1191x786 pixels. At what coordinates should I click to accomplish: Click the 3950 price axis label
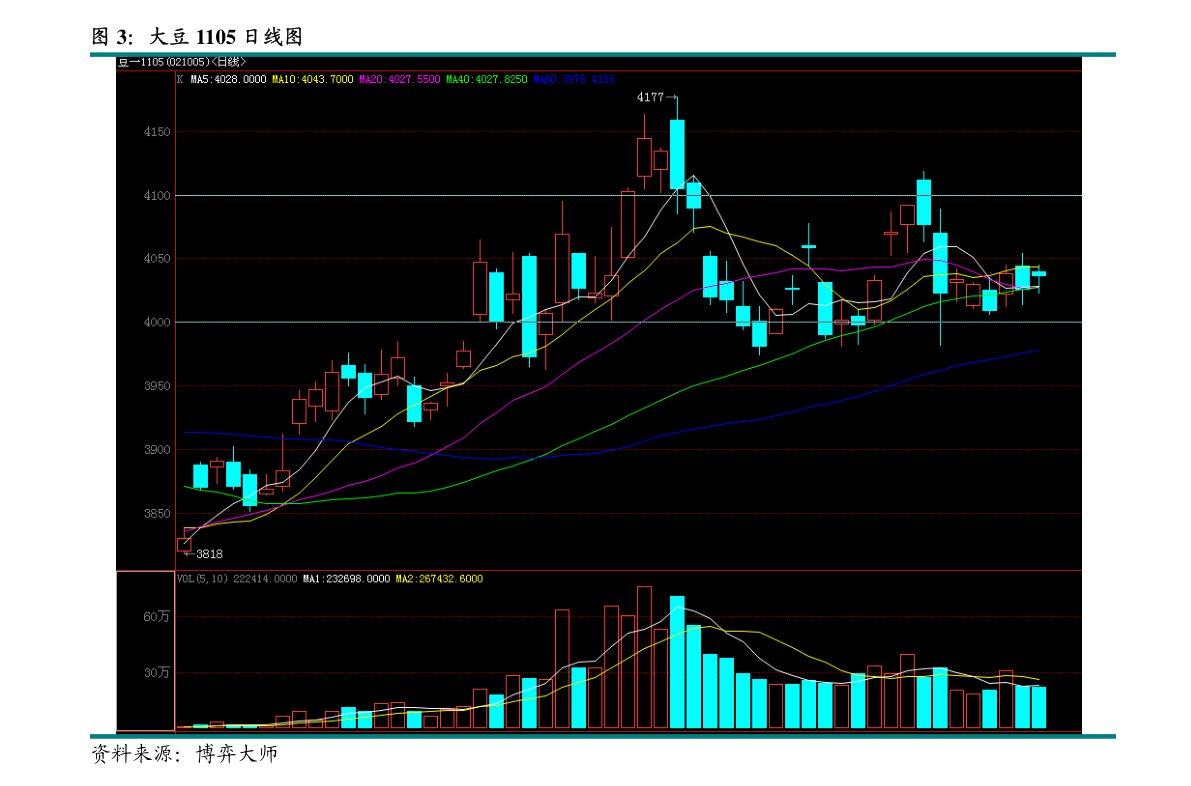tap(157, 387)
